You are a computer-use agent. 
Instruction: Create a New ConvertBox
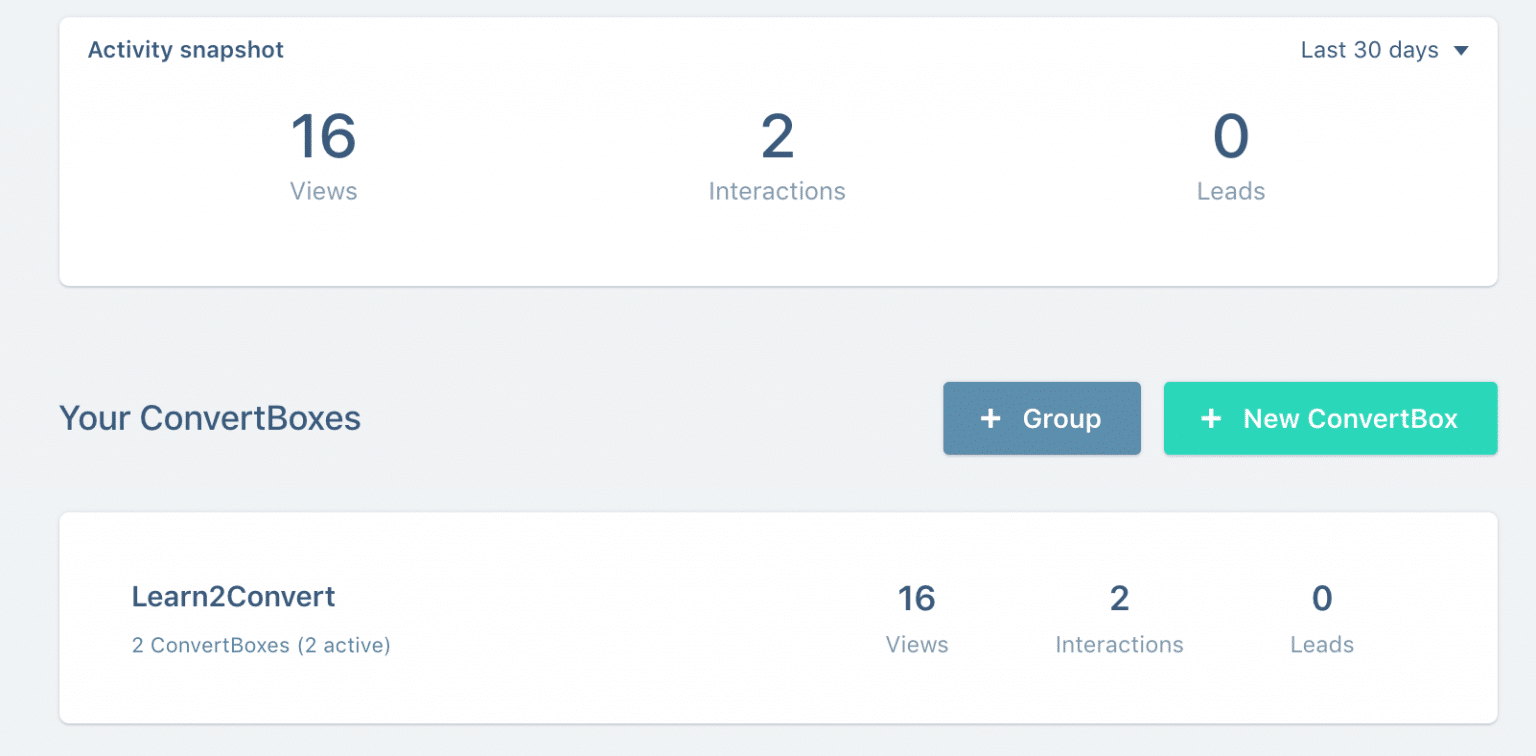(x=1330, y=418)
